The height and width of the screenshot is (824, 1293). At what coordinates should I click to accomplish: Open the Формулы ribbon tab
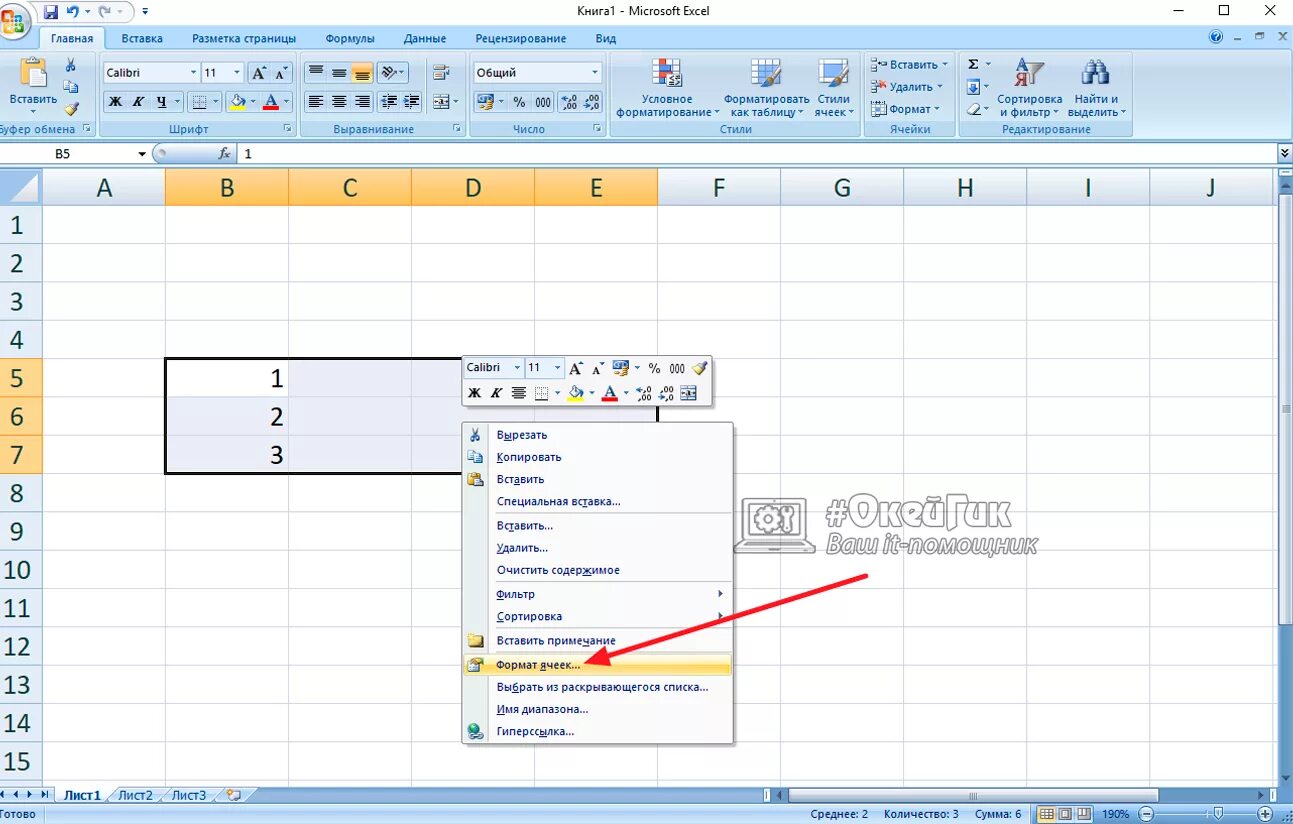pos(350,38)
